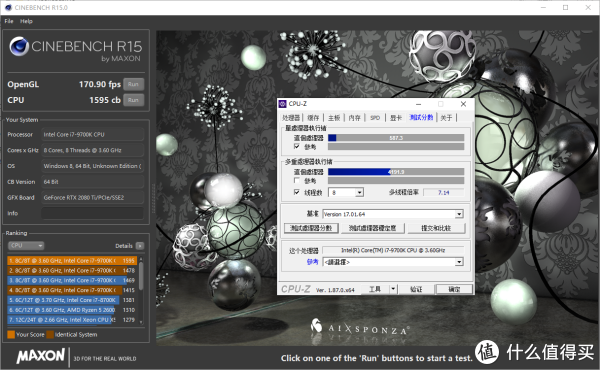
Task: Expand the CPU ranking type dropdown
Action: click(26, 246)
